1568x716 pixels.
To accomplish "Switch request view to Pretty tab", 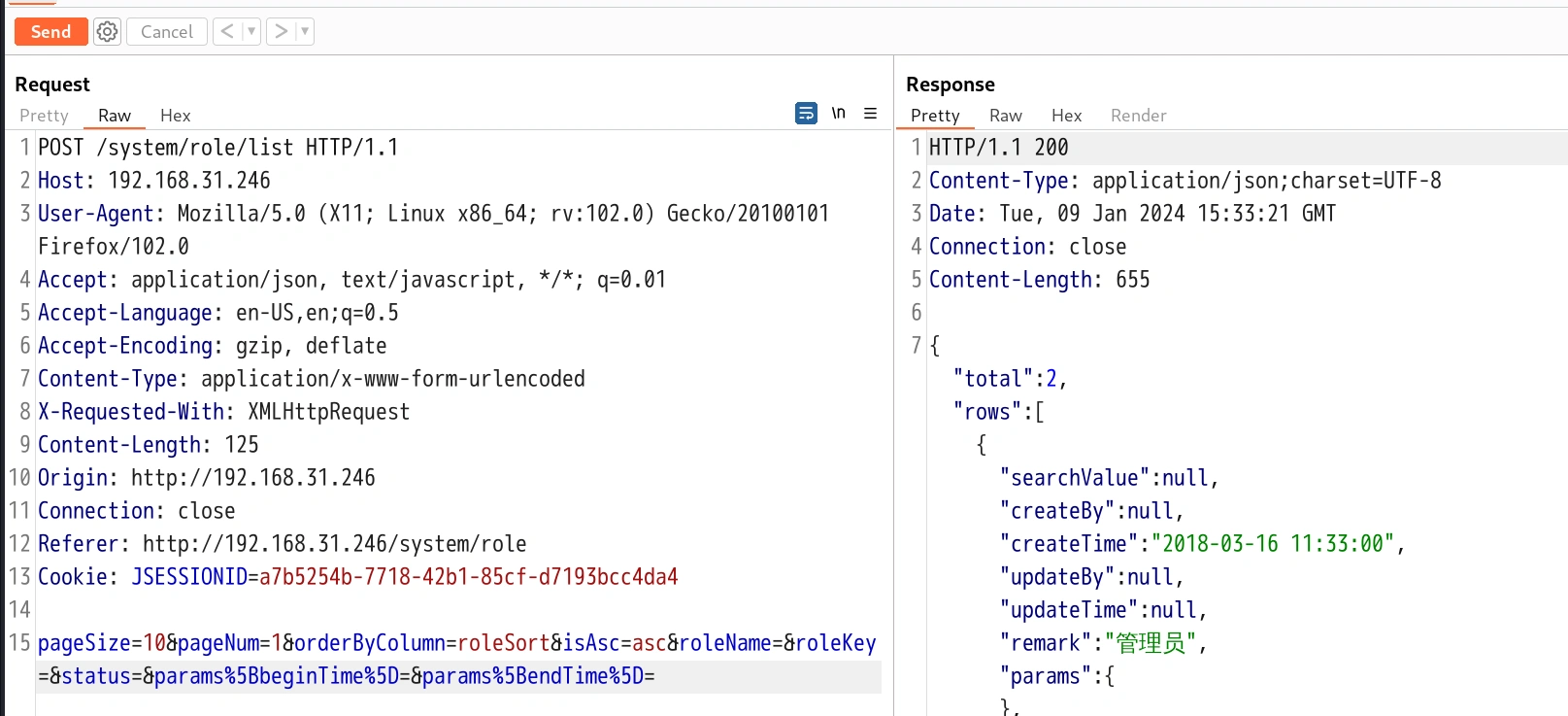I will tap(44, 116).
